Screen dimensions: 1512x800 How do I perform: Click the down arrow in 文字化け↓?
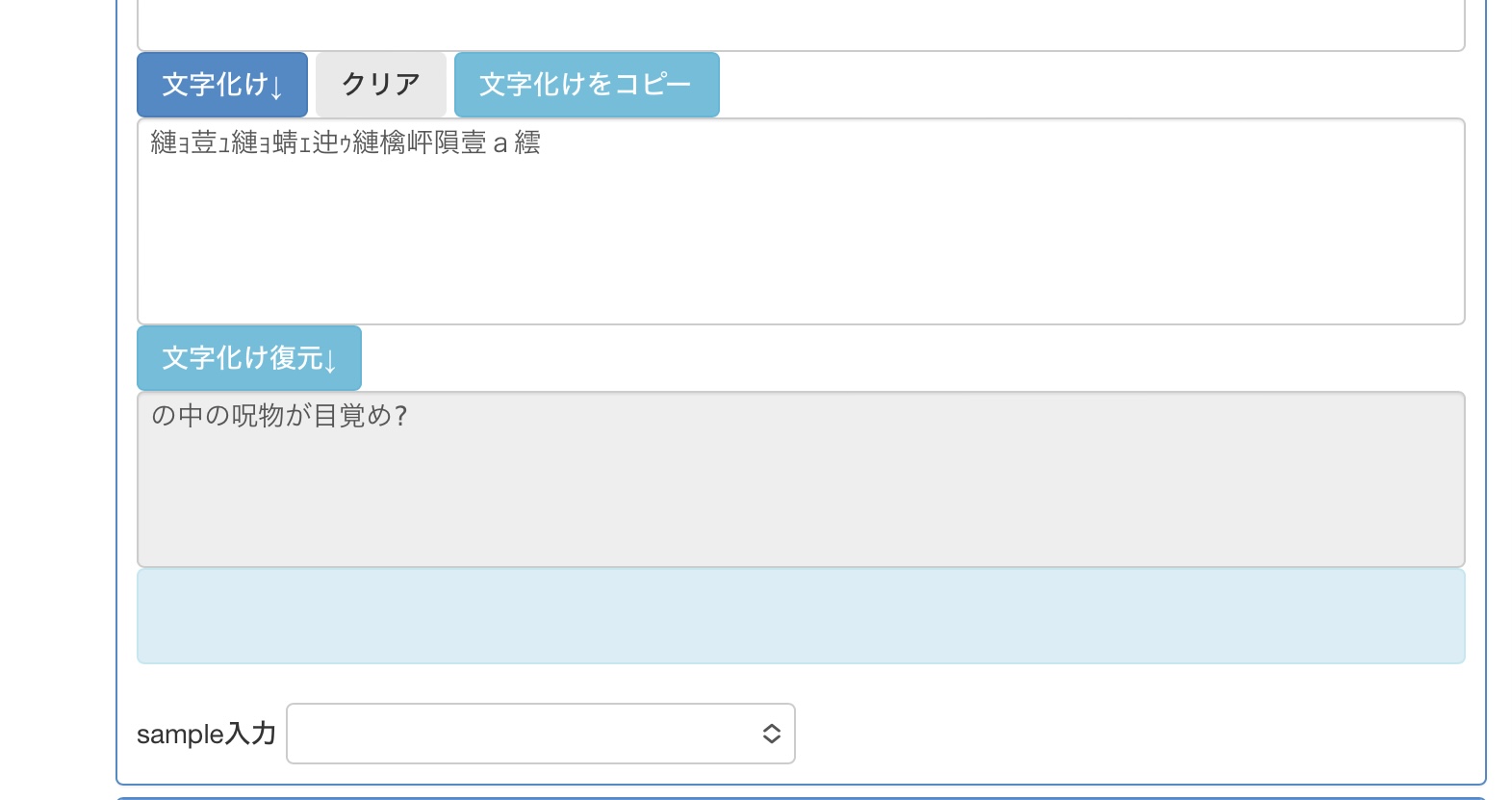[277, 89]
